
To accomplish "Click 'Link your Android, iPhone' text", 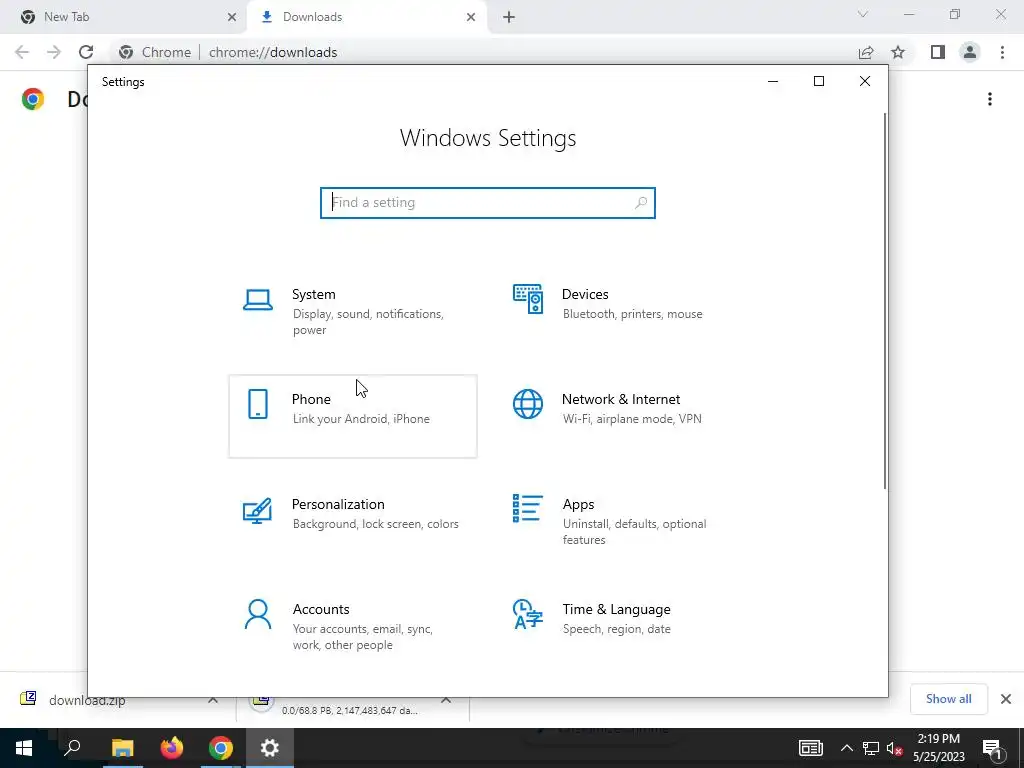I will 361,419.
